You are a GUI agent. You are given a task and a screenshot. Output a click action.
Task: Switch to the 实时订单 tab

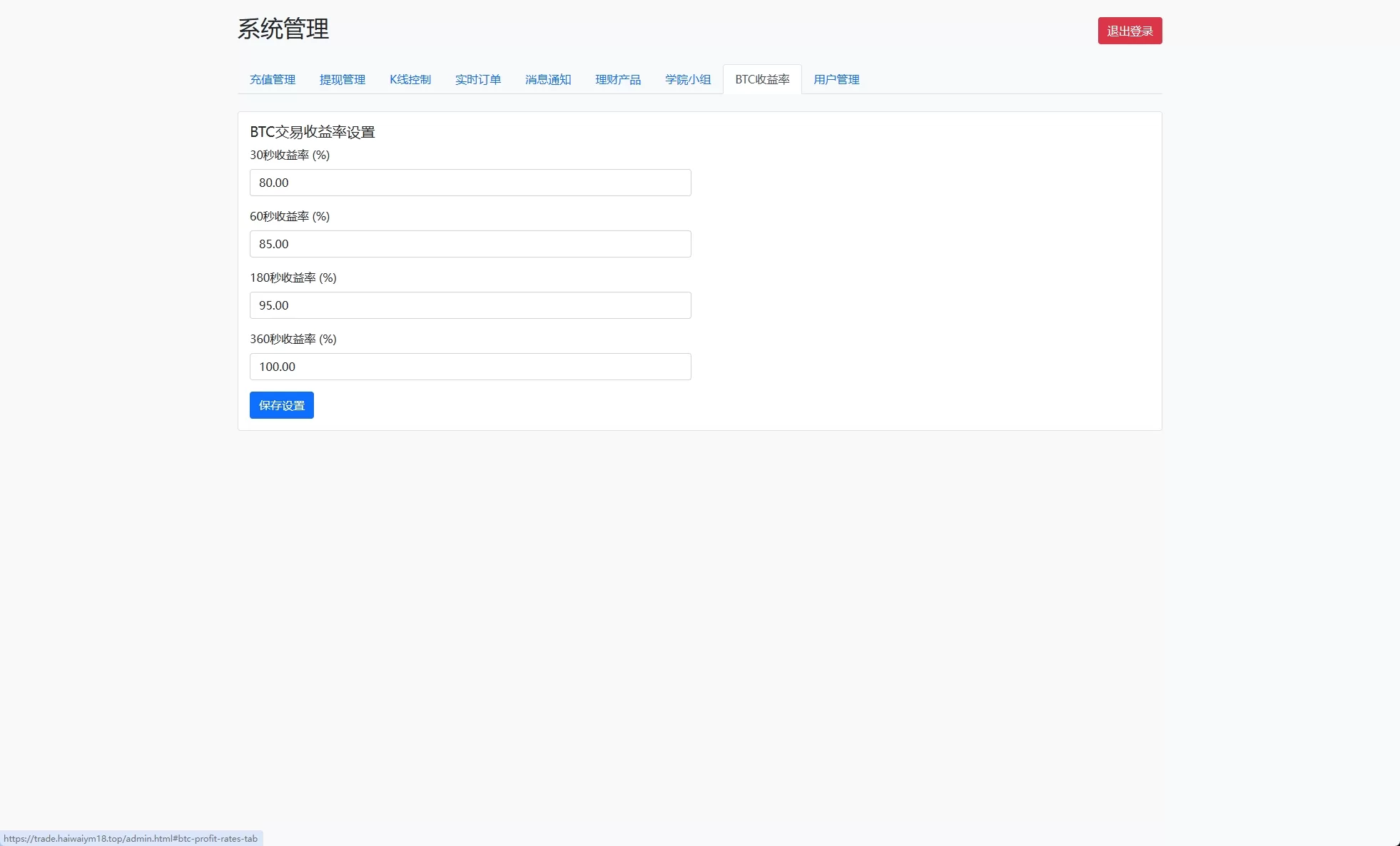479,79
